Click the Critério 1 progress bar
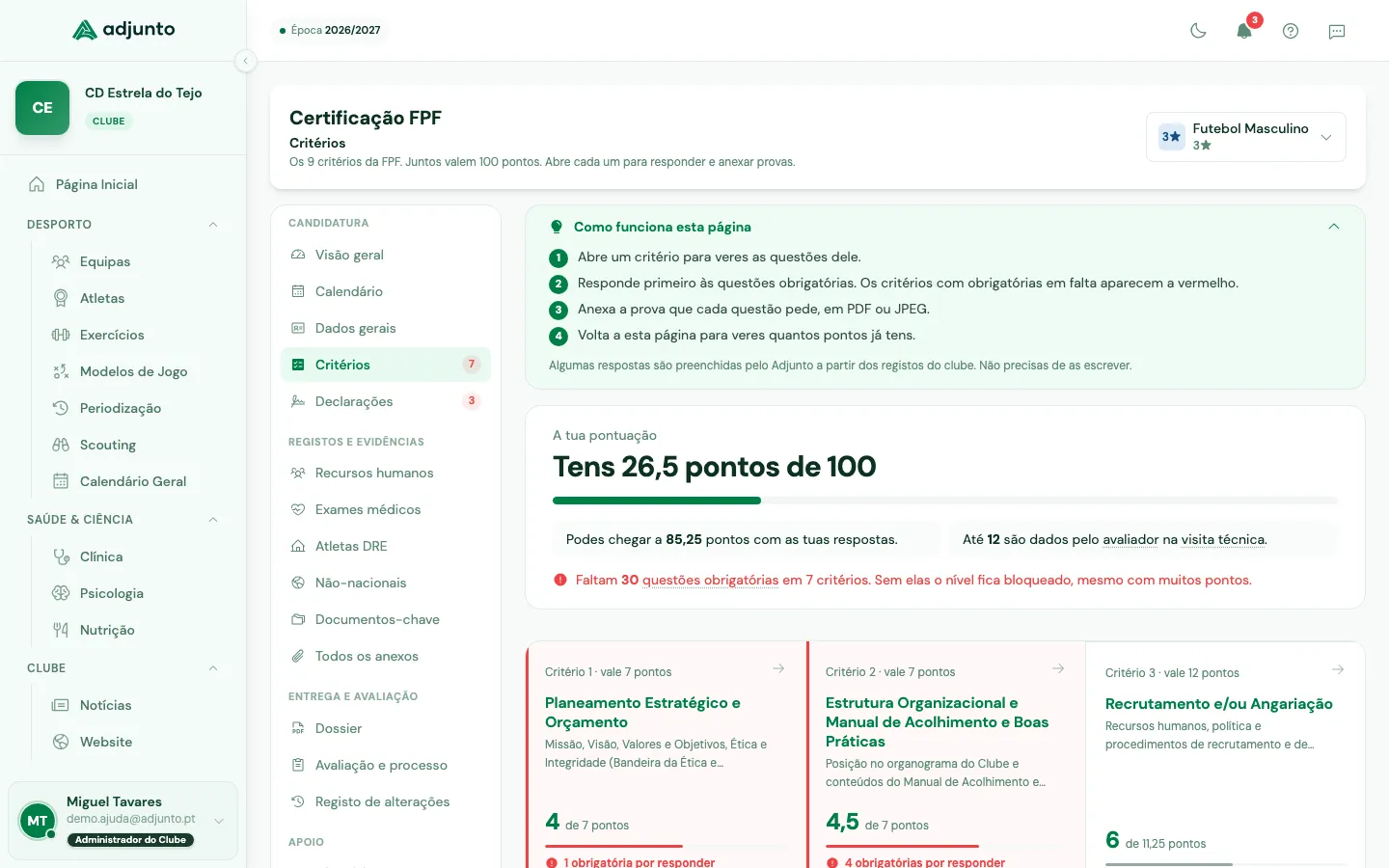The image size is (1389, 868). 667,846
